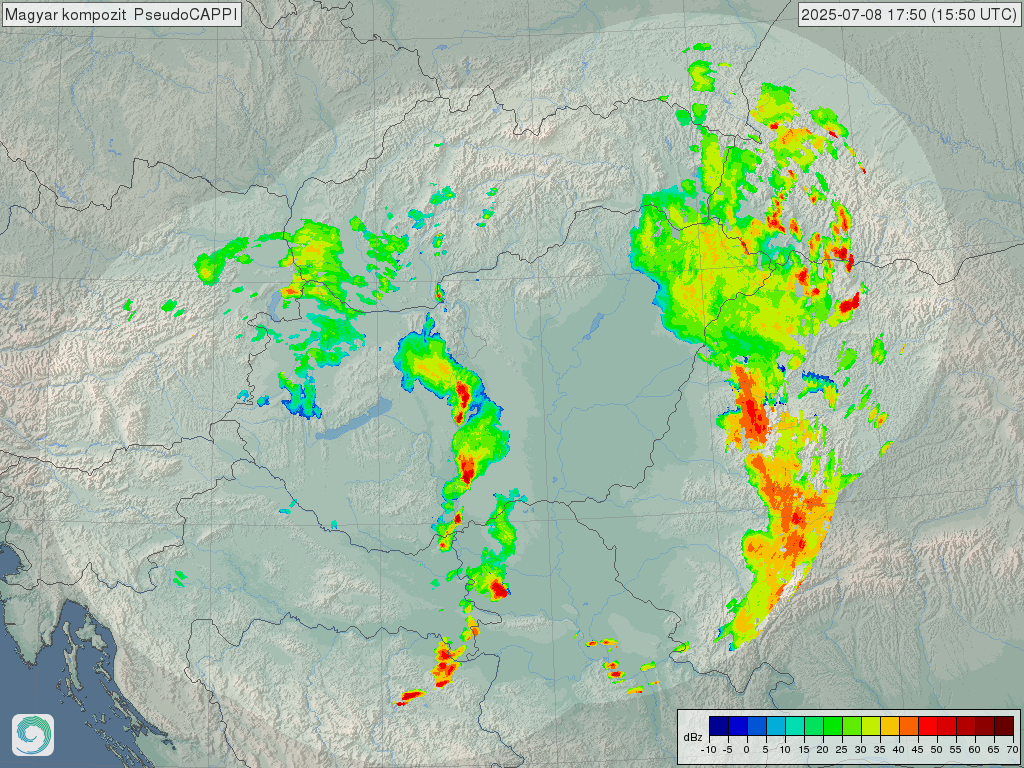Image resolution: width=1024 pixels, height=768 pixels.
Task: Click the "dBz" unit label in the legend
Action: click(x=693, y=737)
